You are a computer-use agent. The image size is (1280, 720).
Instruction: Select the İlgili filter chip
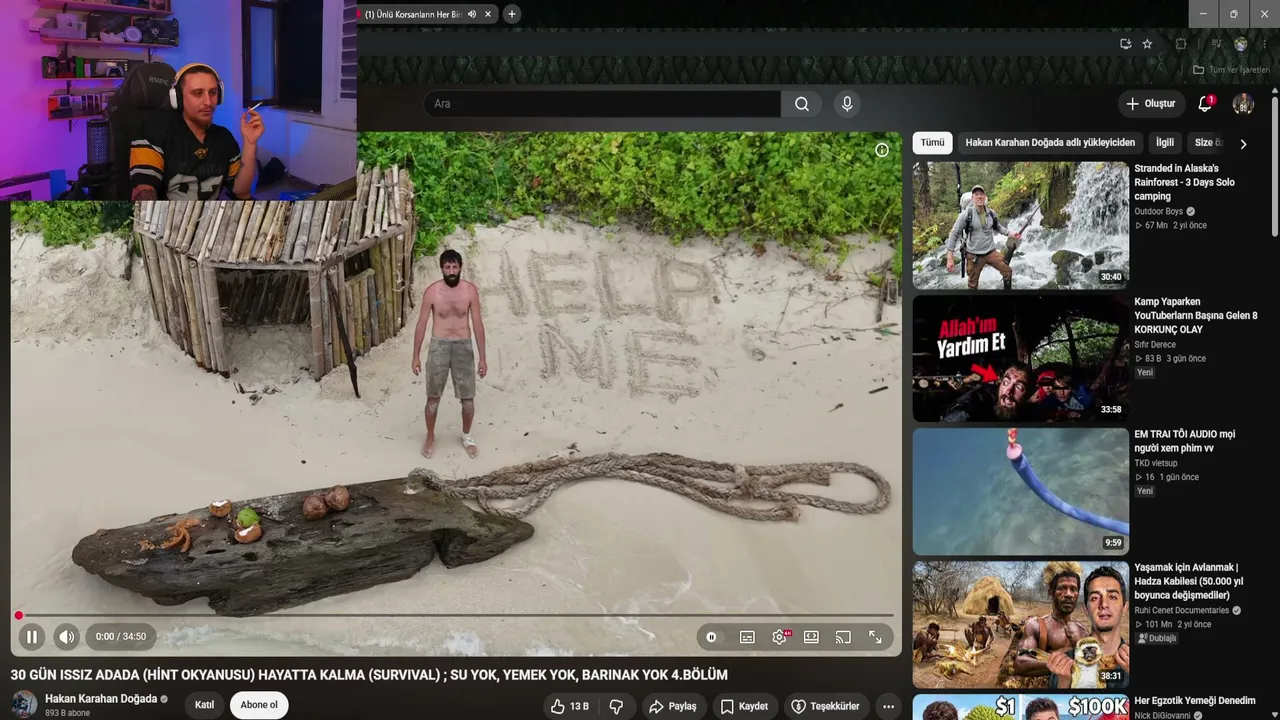coord(1165,143)
